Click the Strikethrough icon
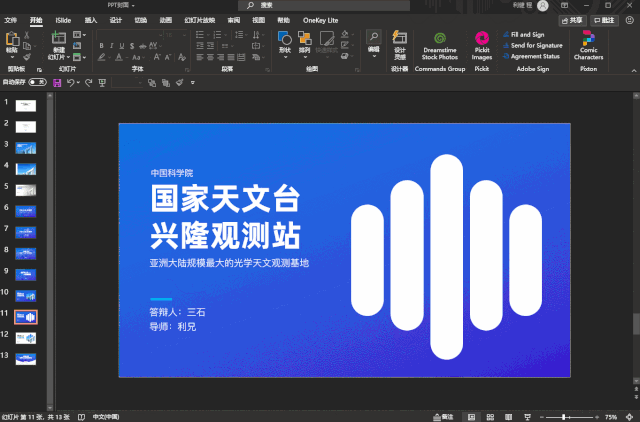 [142, 46]
